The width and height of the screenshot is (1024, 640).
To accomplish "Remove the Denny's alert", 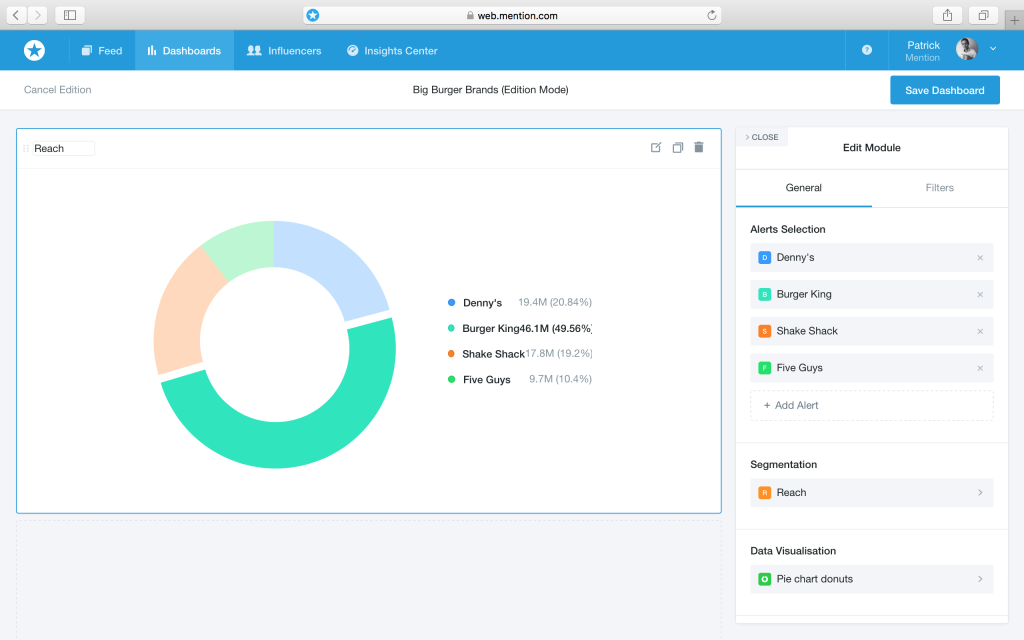I will 980,258.
